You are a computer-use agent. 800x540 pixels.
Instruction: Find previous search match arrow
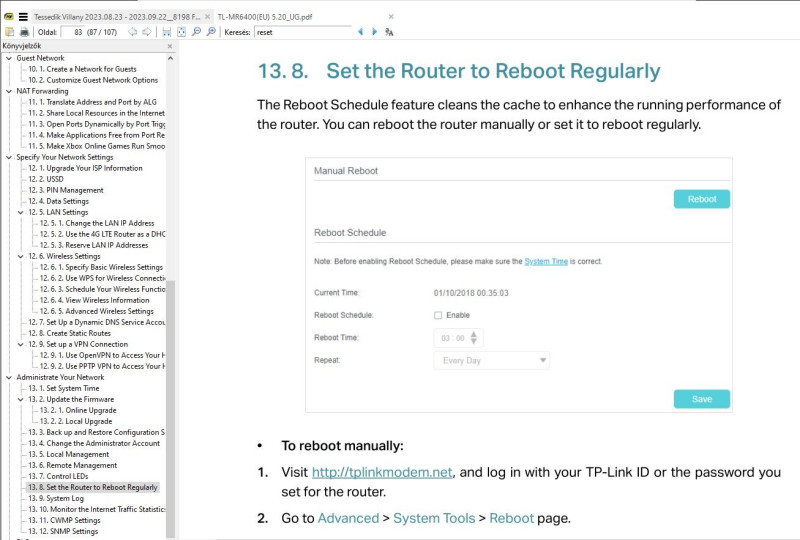360,32
